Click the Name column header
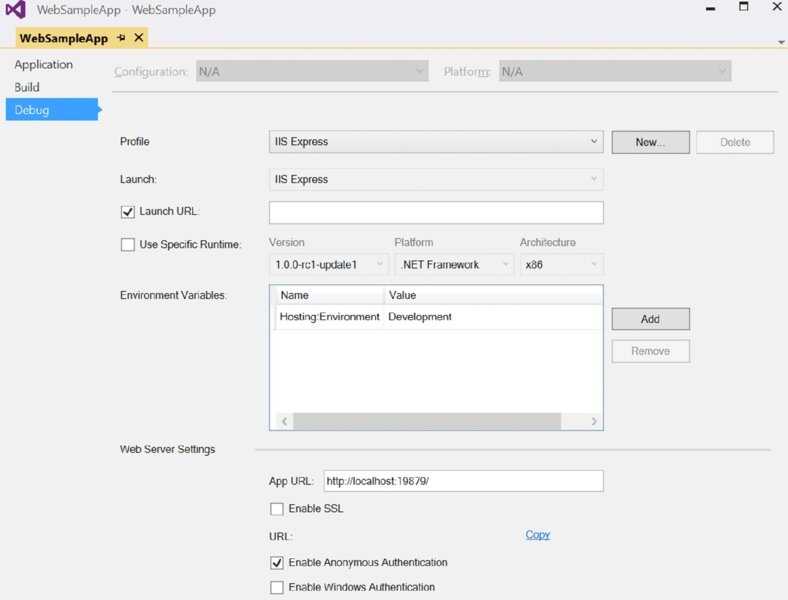Screen dimensions: 788x600 [329, 295]
